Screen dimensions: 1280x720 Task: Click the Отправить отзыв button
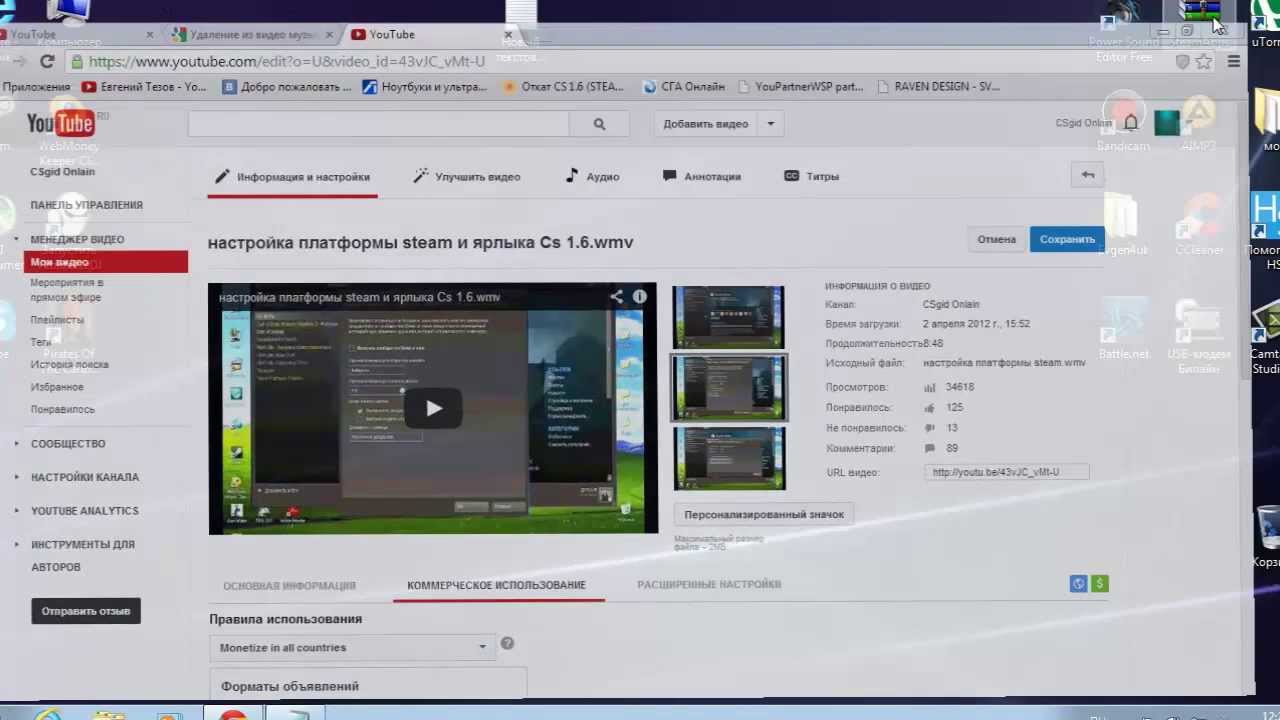[x=86, y=611]
